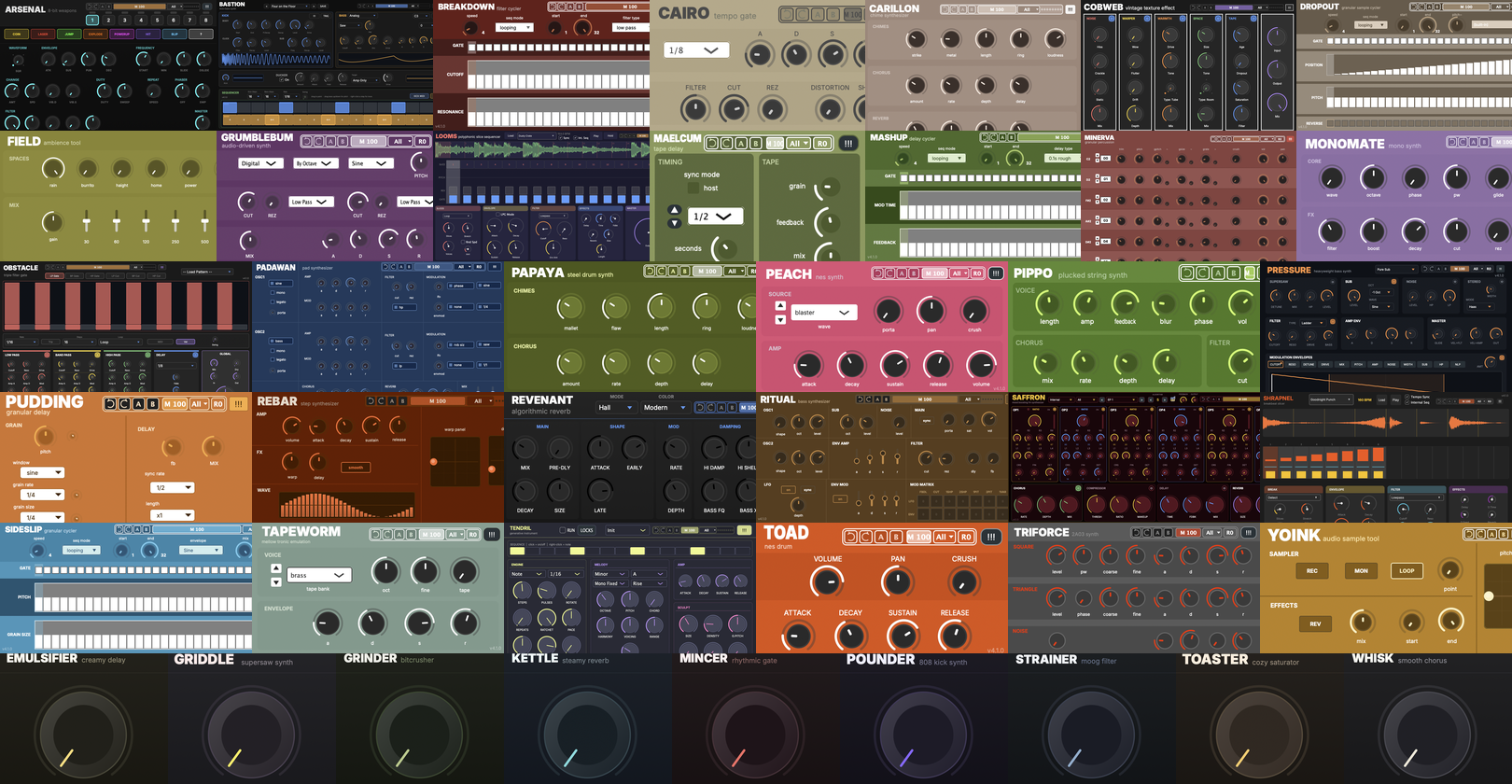Toggle the first Gate step in Breakdown
Viewport: 1512px width, 784px height.
(472, 46)
